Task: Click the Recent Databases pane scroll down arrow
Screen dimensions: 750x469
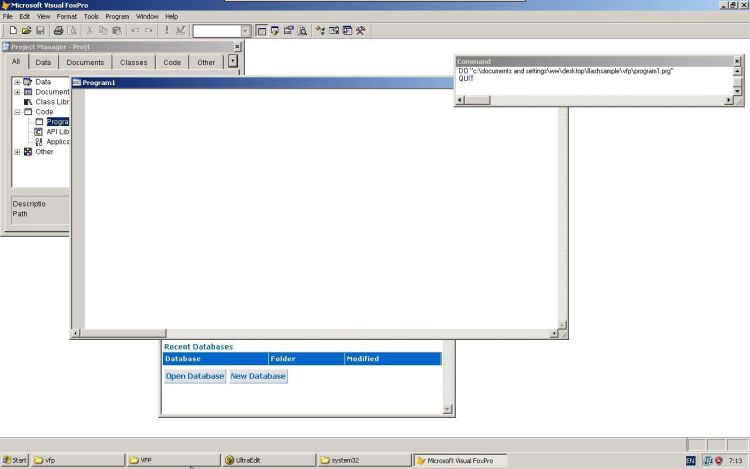Action: (x=448, y=409)
